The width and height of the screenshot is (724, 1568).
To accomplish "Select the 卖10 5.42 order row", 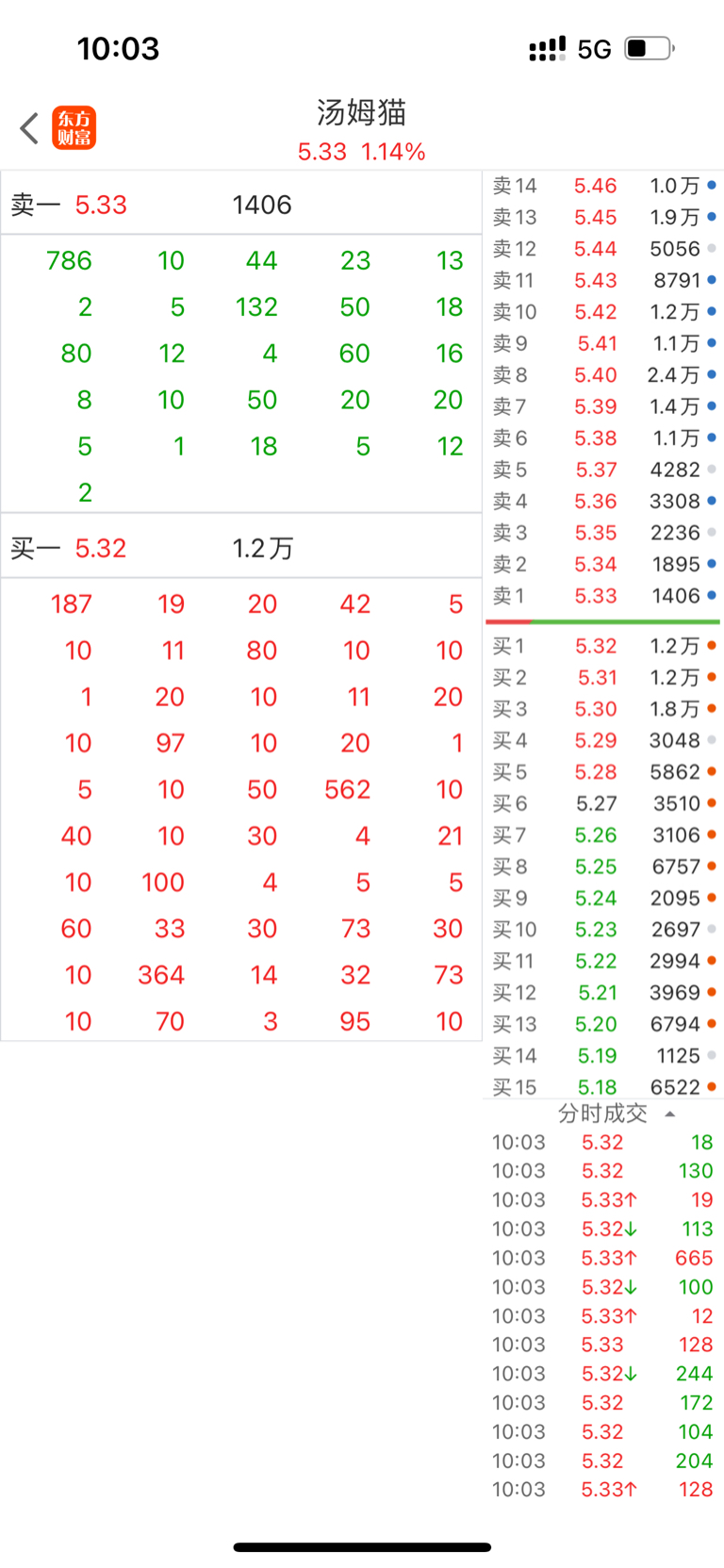I will click(x=603, y=312).
